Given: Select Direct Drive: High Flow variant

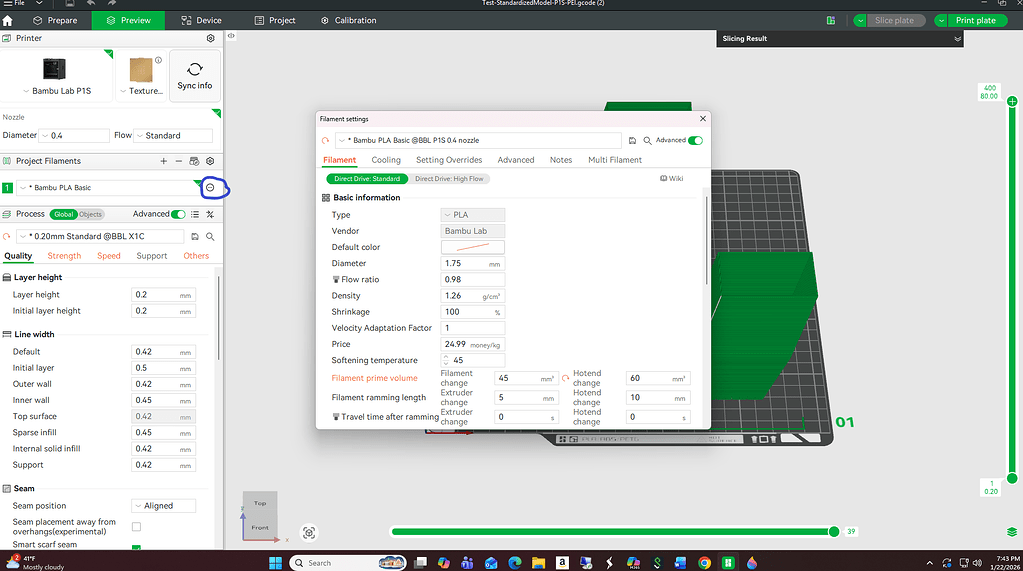Looking at the screenshot, I should click(449, 179).
